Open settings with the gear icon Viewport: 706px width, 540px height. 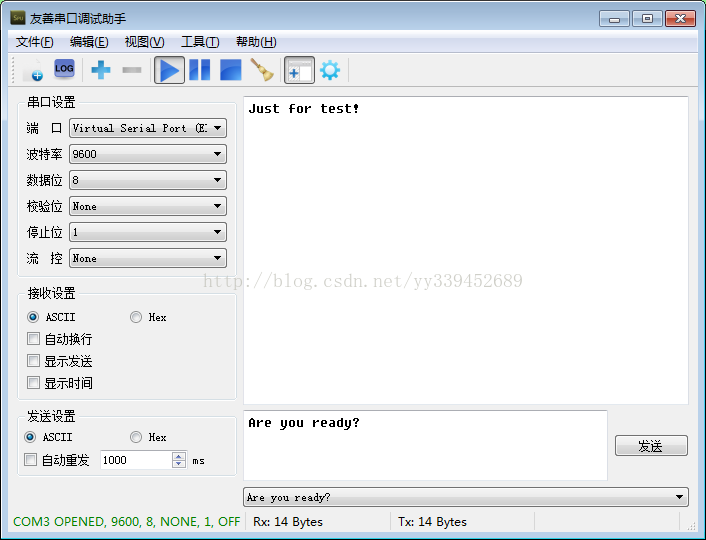click(x=330, y=70)
